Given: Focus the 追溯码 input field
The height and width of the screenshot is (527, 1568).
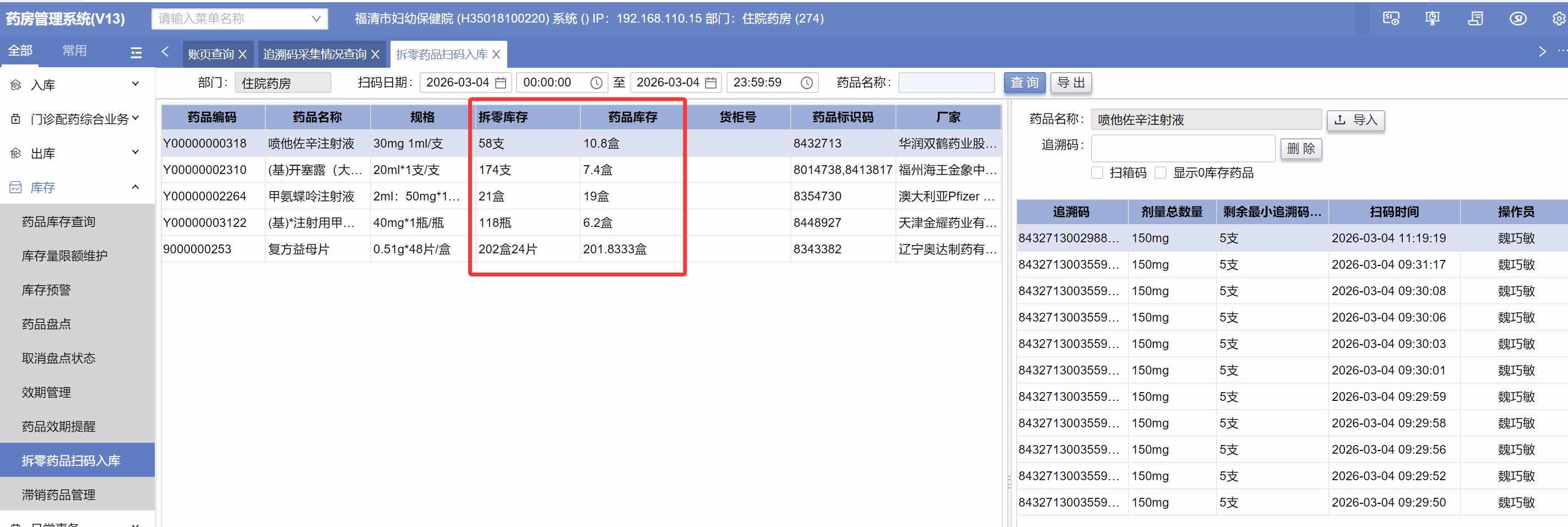Looking at the screenshot, I should tap(1182, 149).
